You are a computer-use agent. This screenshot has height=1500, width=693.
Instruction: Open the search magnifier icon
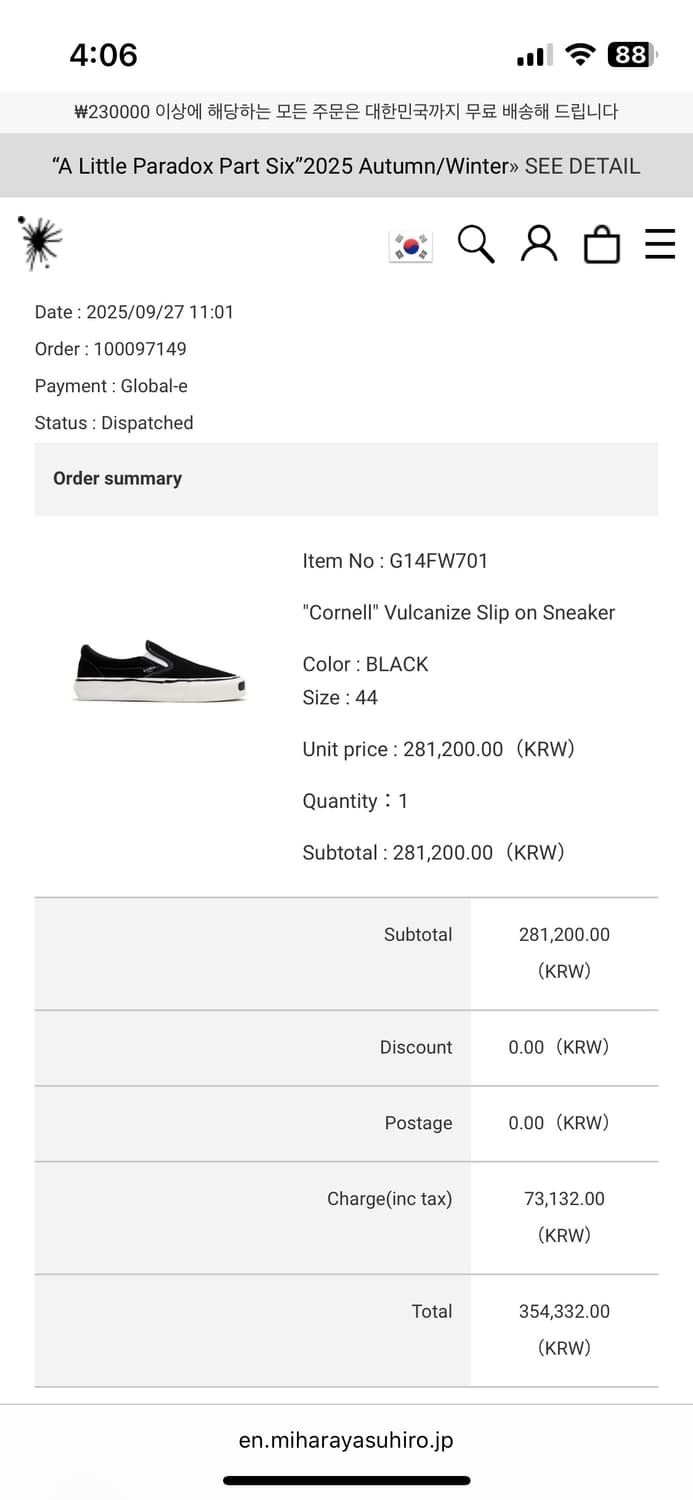click(476, 244)
